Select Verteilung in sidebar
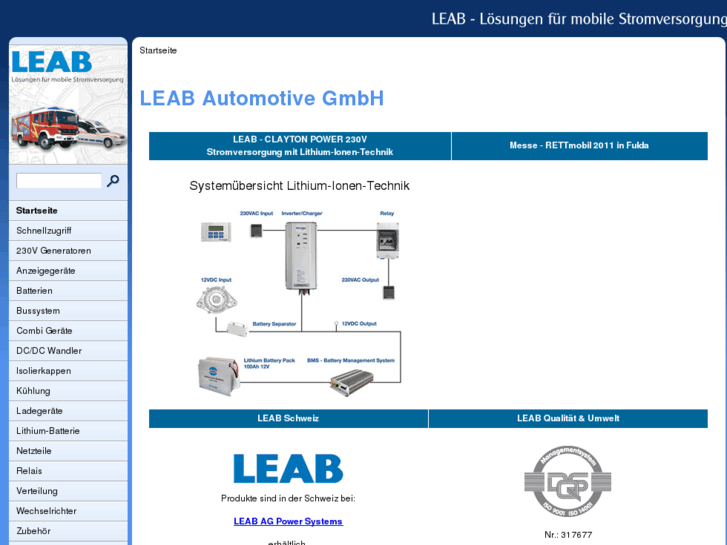Viewport: 727px width, 545px height. point(68,491)
